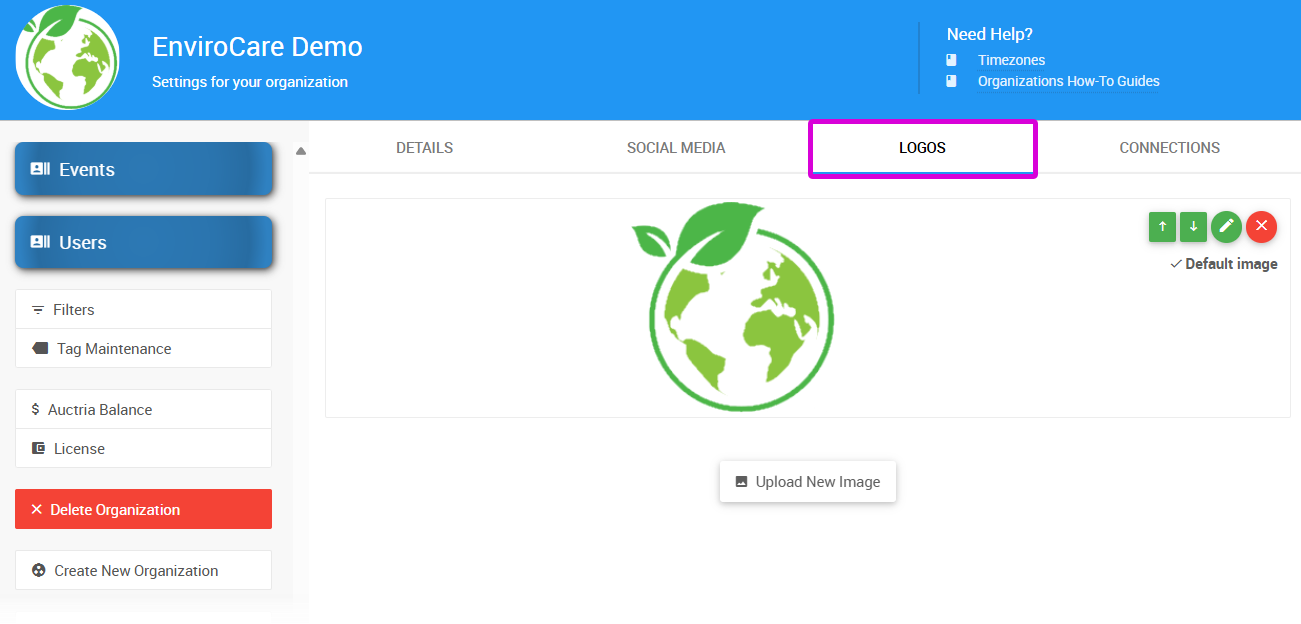Switch to the CONNECTIONS tab

coord(1169,147)
